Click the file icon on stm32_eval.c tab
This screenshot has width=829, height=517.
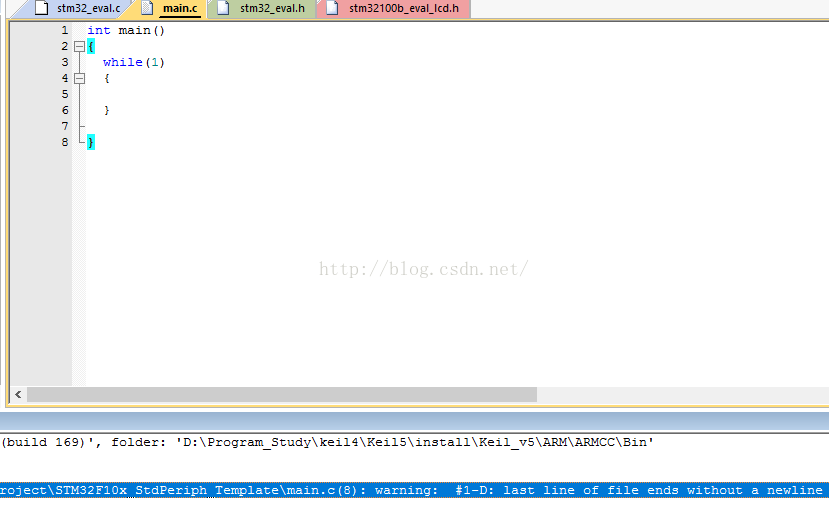[41, 8]
